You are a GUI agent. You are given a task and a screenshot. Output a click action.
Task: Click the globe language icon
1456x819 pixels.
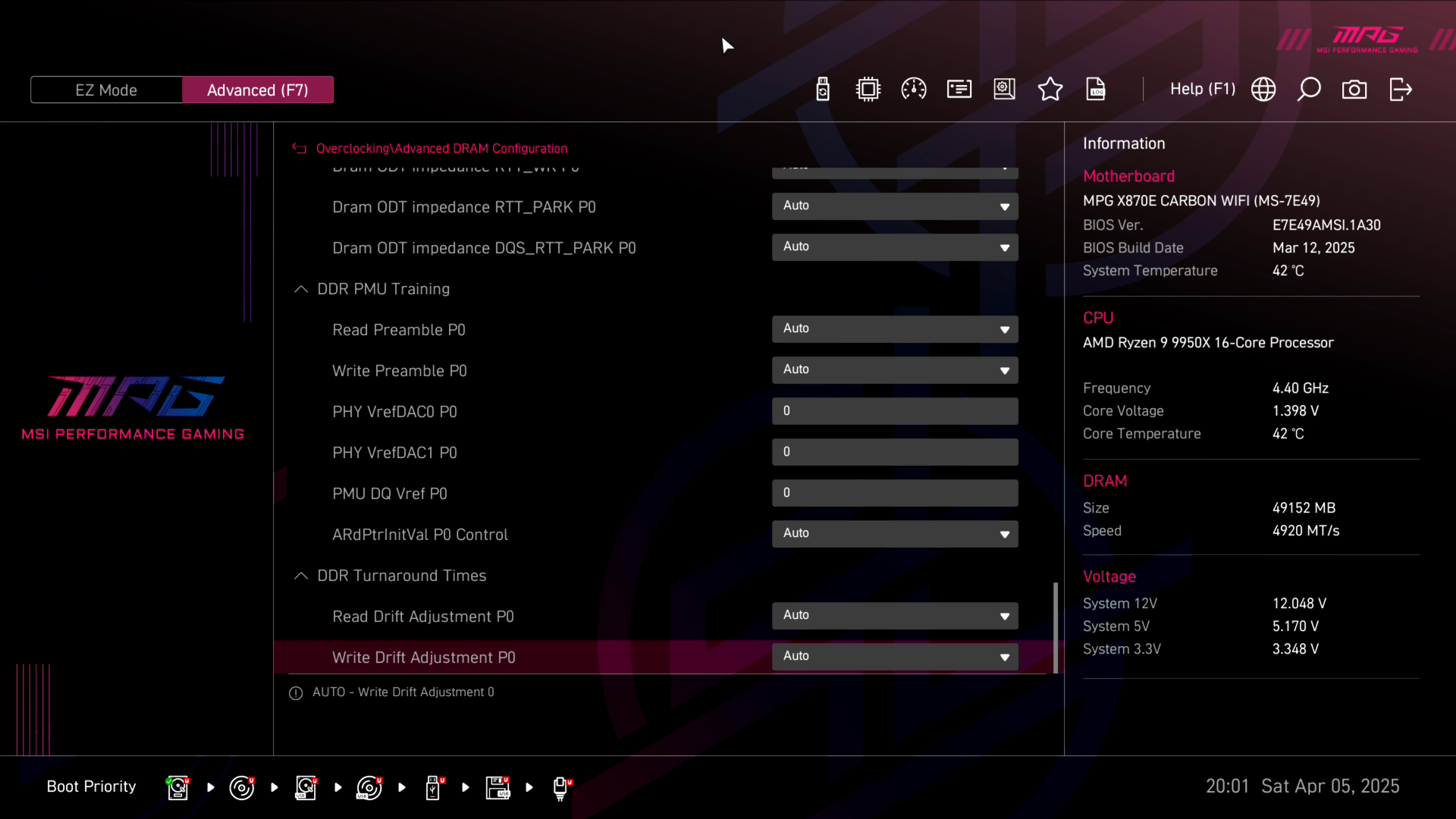point(1263,89)
